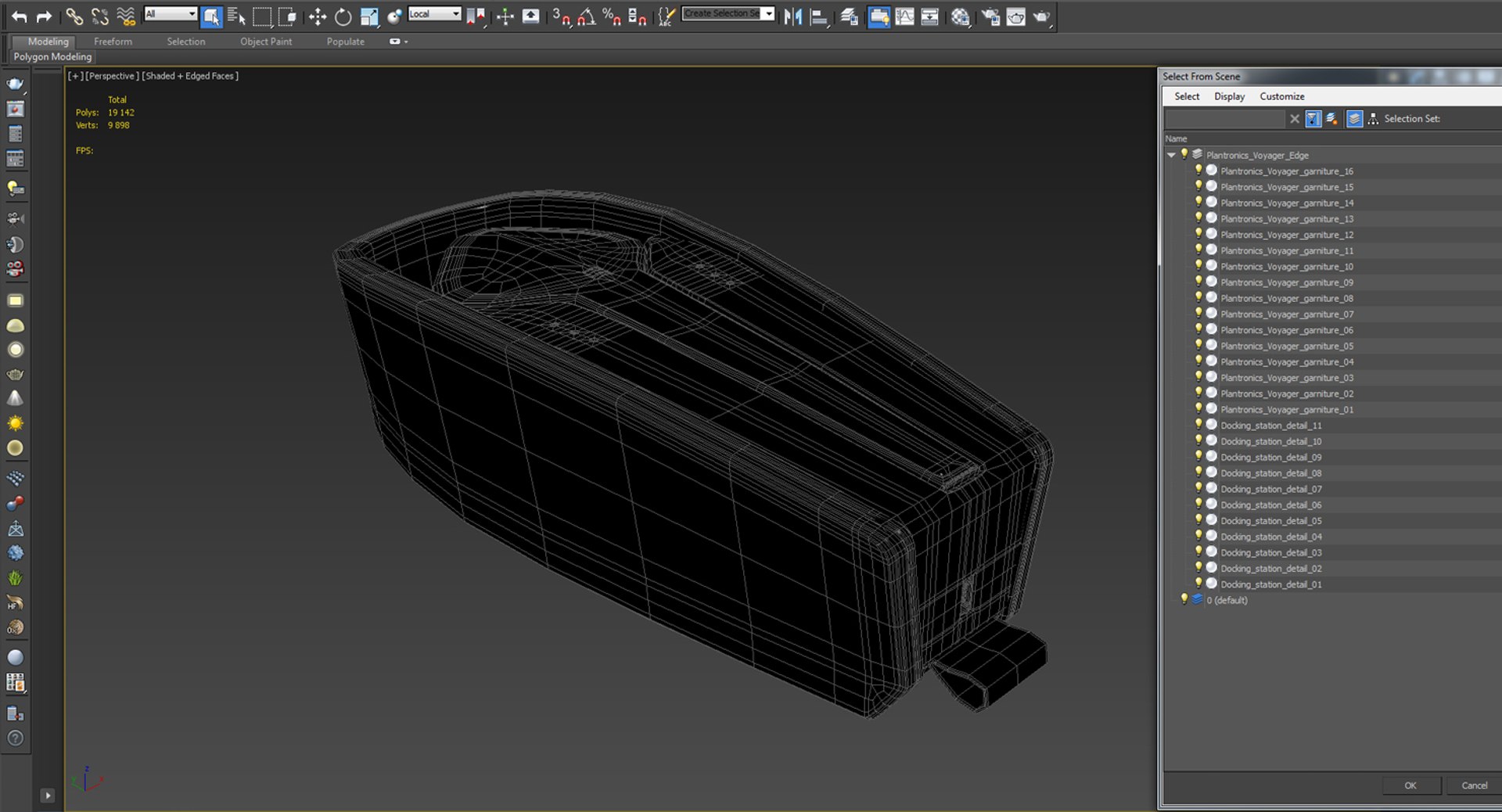
Task: Collapse the Plantronics_Voyager_Edge layer
Action: click(1171, 155)
